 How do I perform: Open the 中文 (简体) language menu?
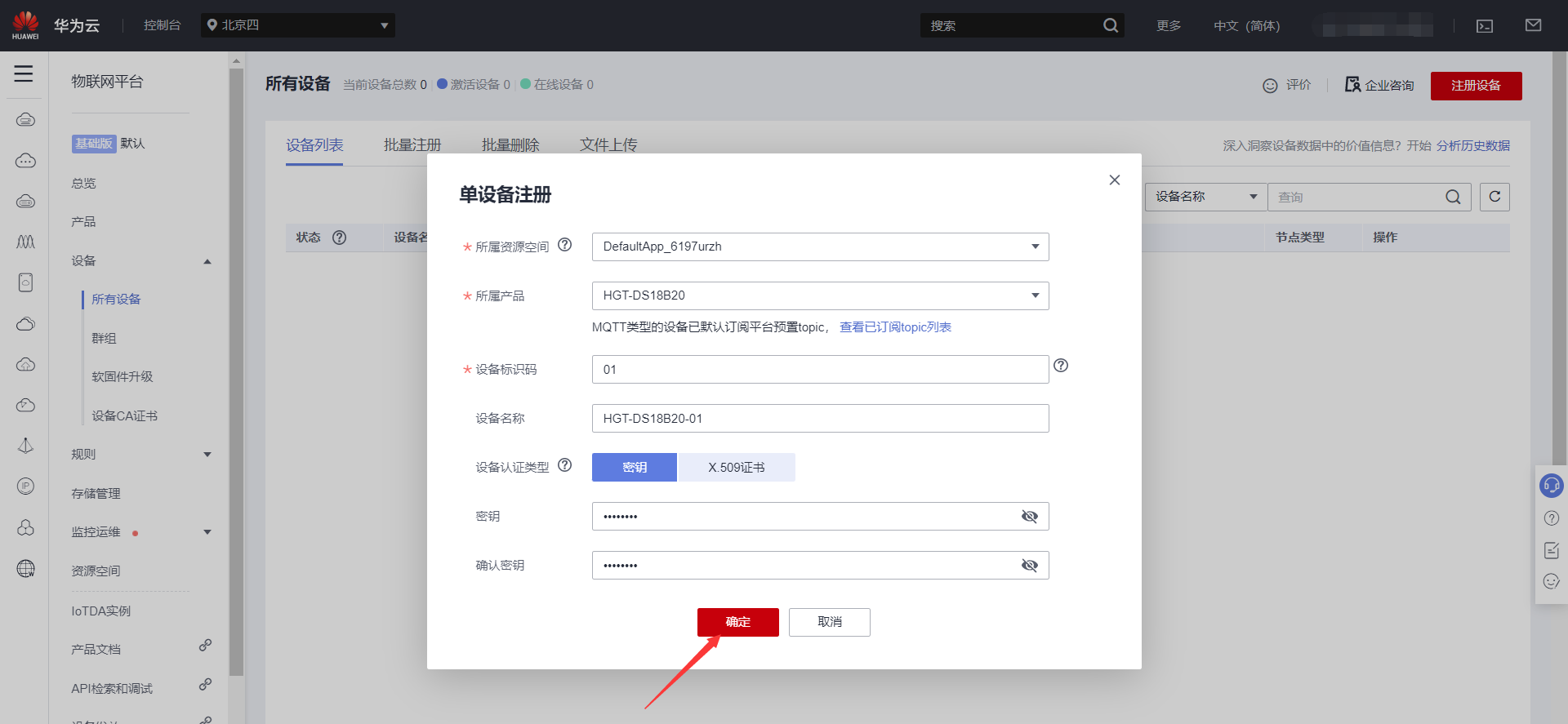1246,25
